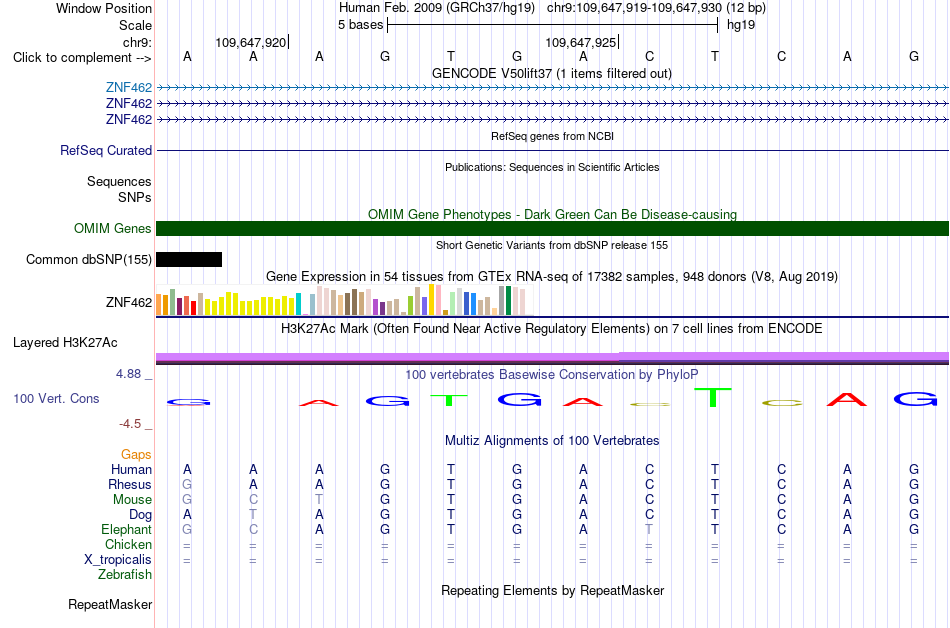The width and height of the screenshot is (950, 628).
Task: Select the 'Zebrafish' species row label
Action: (x=125, y=575)
